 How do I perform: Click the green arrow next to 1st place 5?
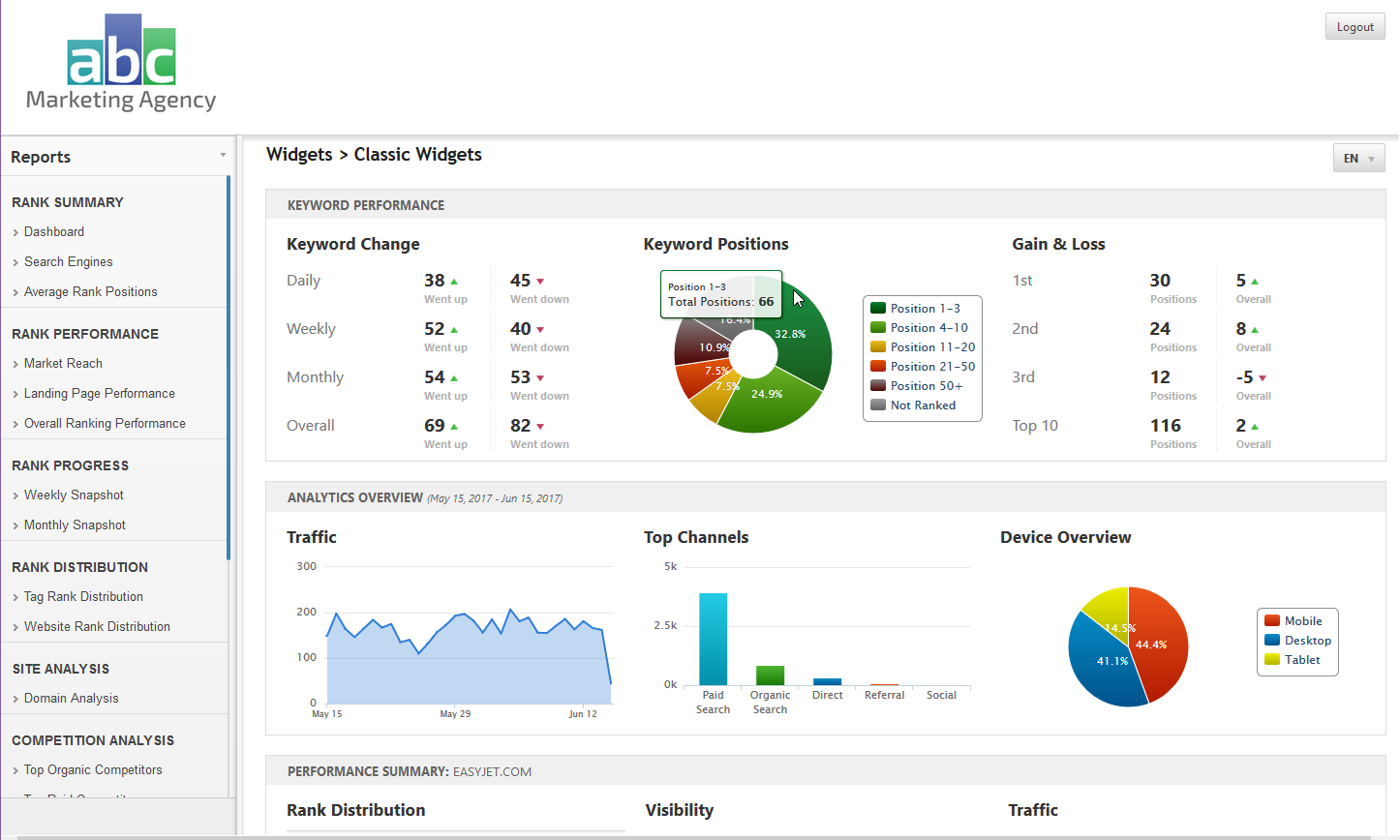coord(1255,282)
